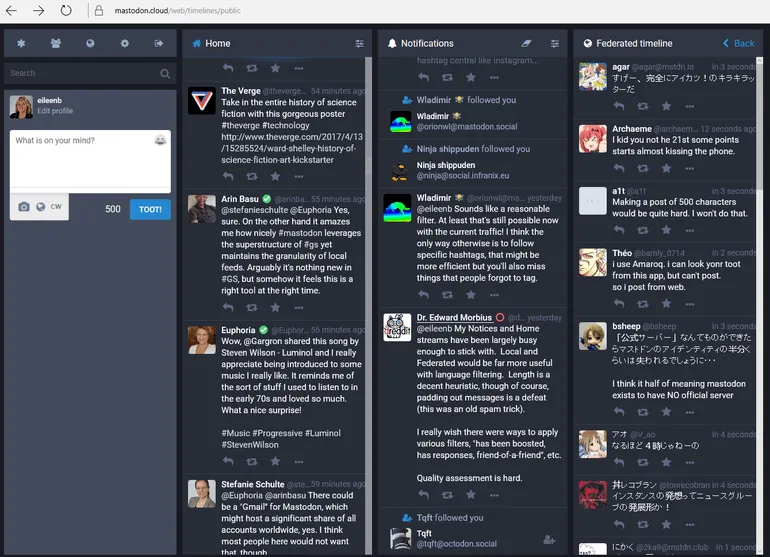Go back with browser back arrow
The width and height of the screenshot is (770, 557).
(x=11, y=10)
